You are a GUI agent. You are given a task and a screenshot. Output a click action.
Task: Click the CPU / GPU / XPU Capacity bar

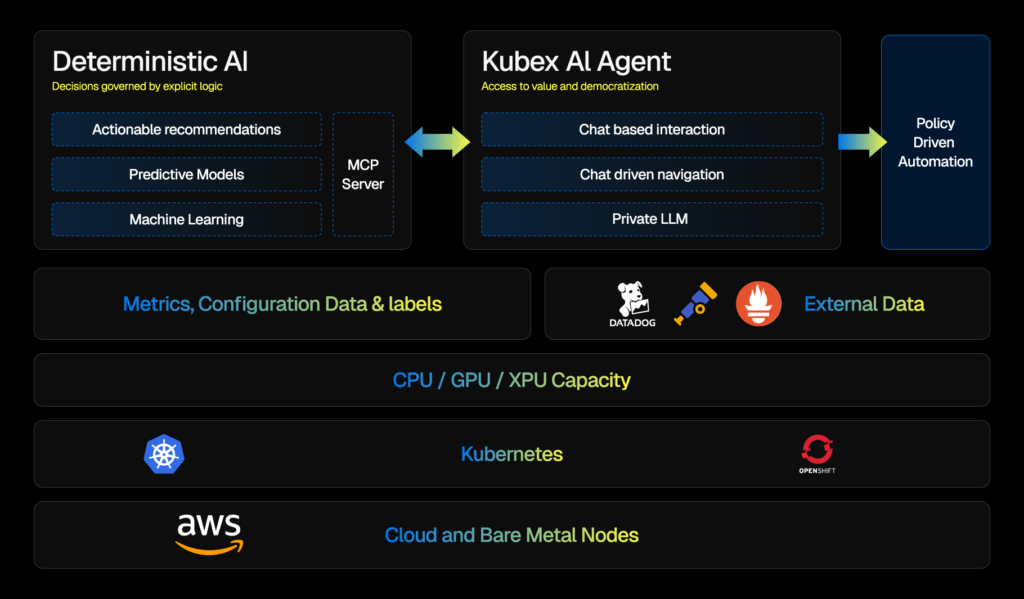point(512,380)
